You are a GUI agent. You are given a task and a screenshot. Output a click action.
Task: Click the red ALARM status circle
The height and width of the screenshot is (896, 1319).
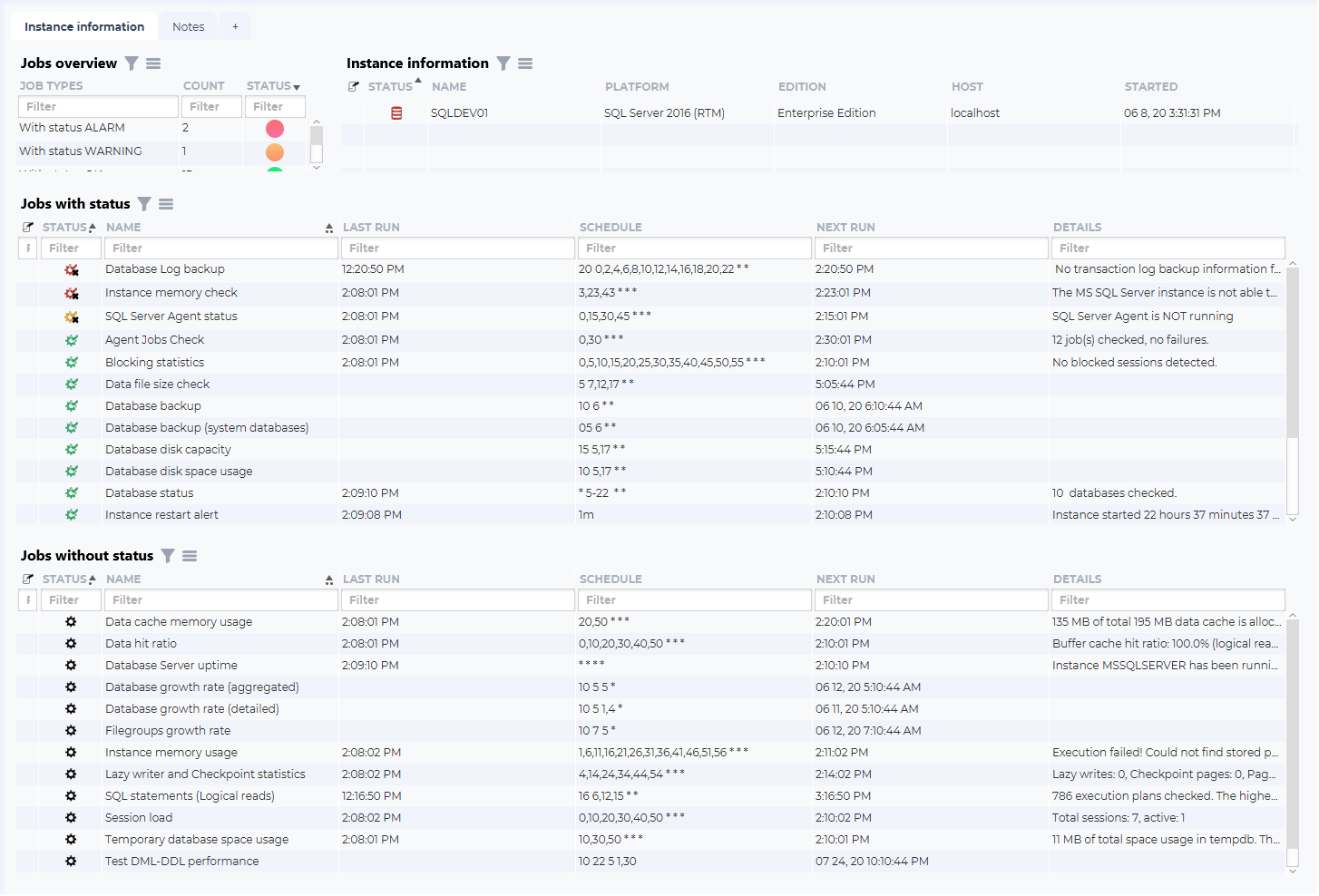click(275, 129)
